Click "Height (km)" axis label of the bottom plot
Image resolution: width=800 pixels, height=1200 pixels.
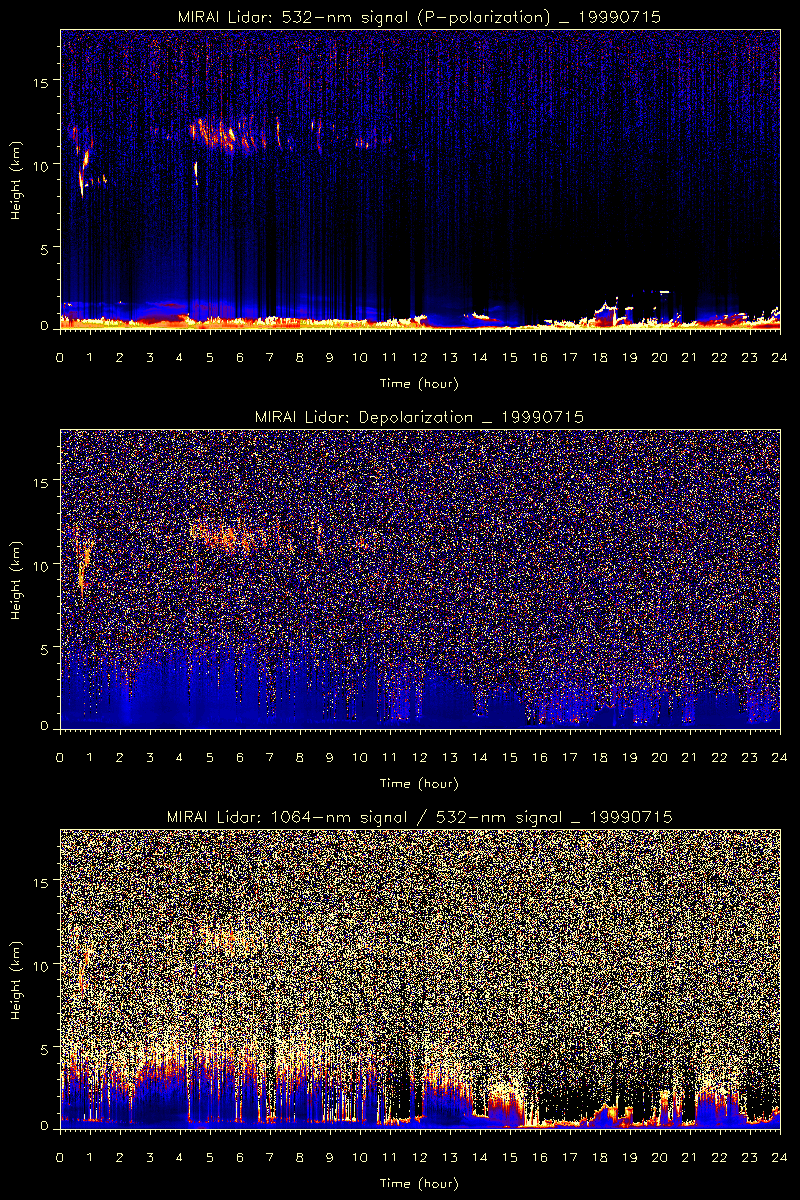click(x=16, y=980)
